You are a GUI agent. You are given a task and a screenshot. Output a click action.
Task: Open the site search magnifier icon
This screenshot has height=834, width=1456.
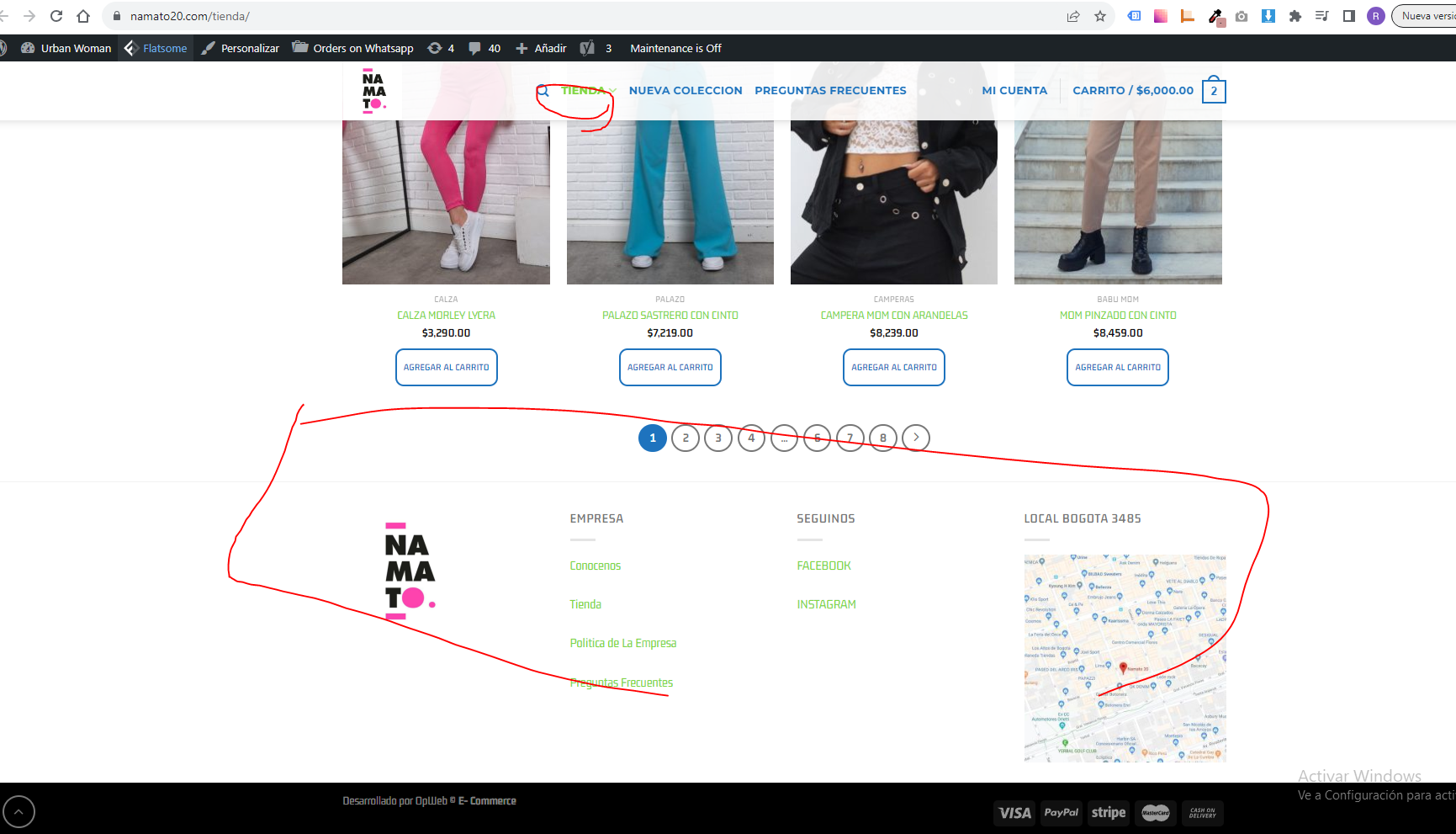543,91
